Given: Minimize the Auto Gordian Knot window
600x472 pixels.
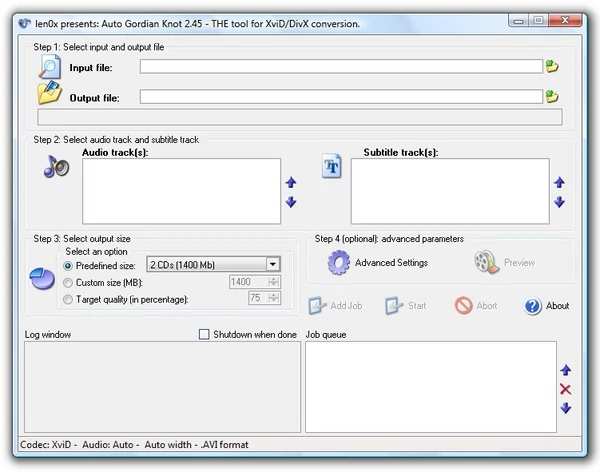Looking at the screenshot, I should [518, 21].
